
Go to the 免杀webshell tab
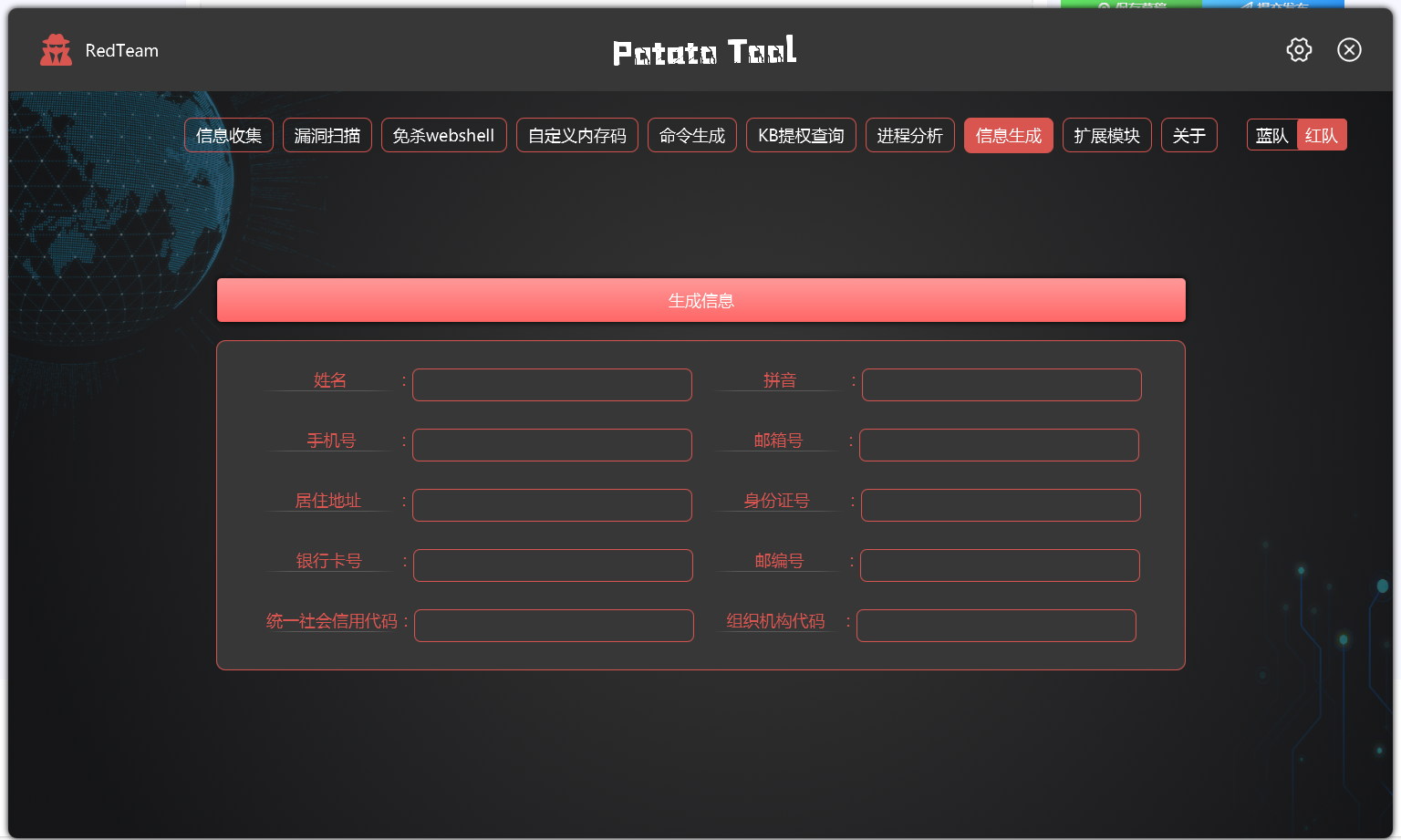pos(443,136)
